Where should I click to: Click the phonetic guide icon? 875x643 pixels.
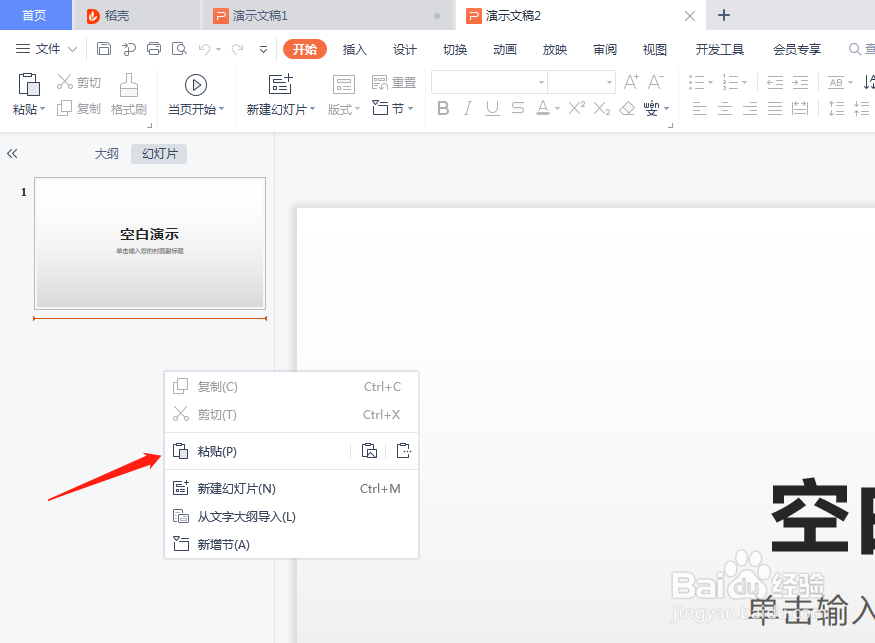(x=651, y=107)
